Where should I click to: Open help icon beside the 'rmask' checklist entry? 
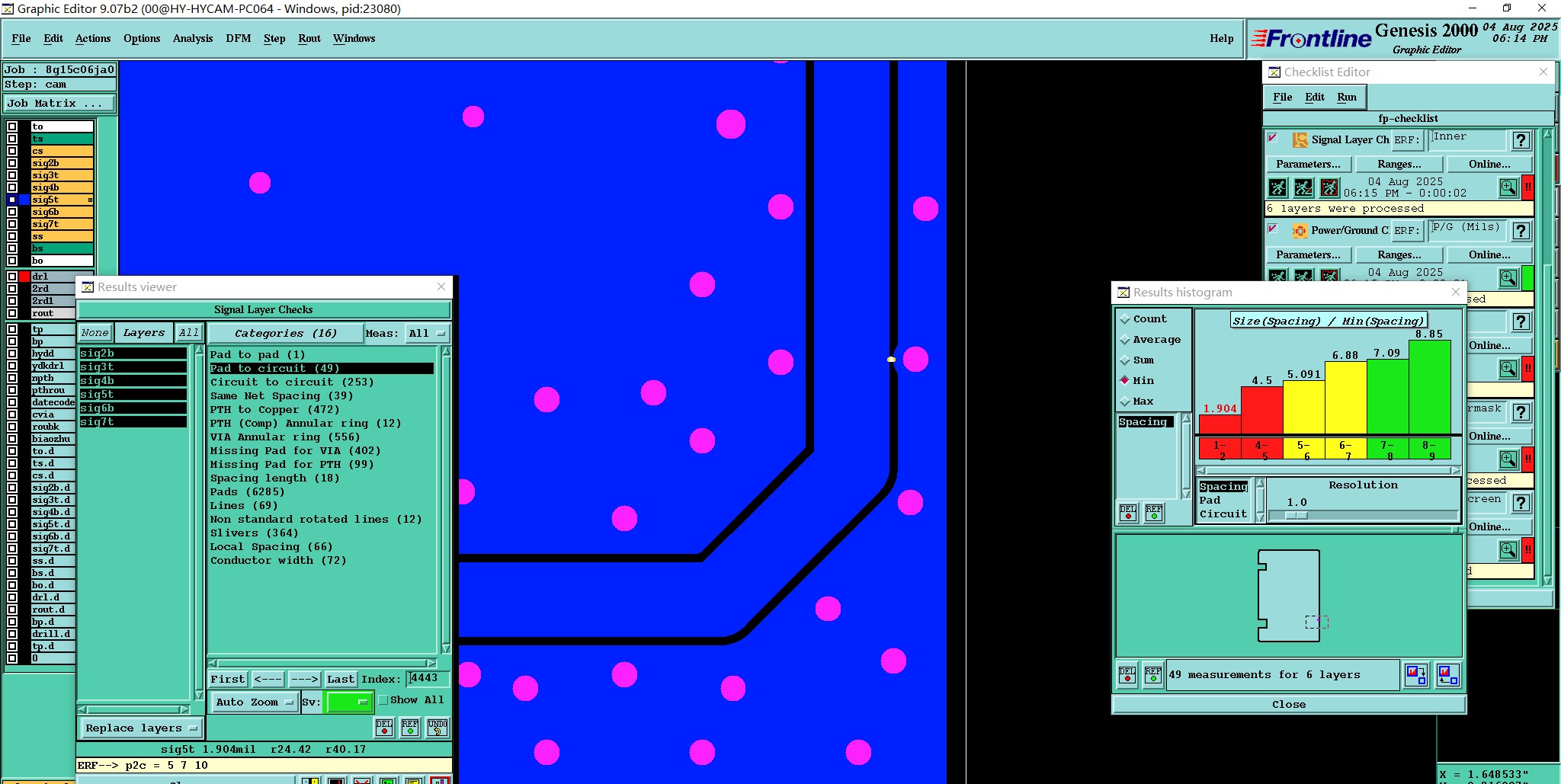pos(1521,412)
